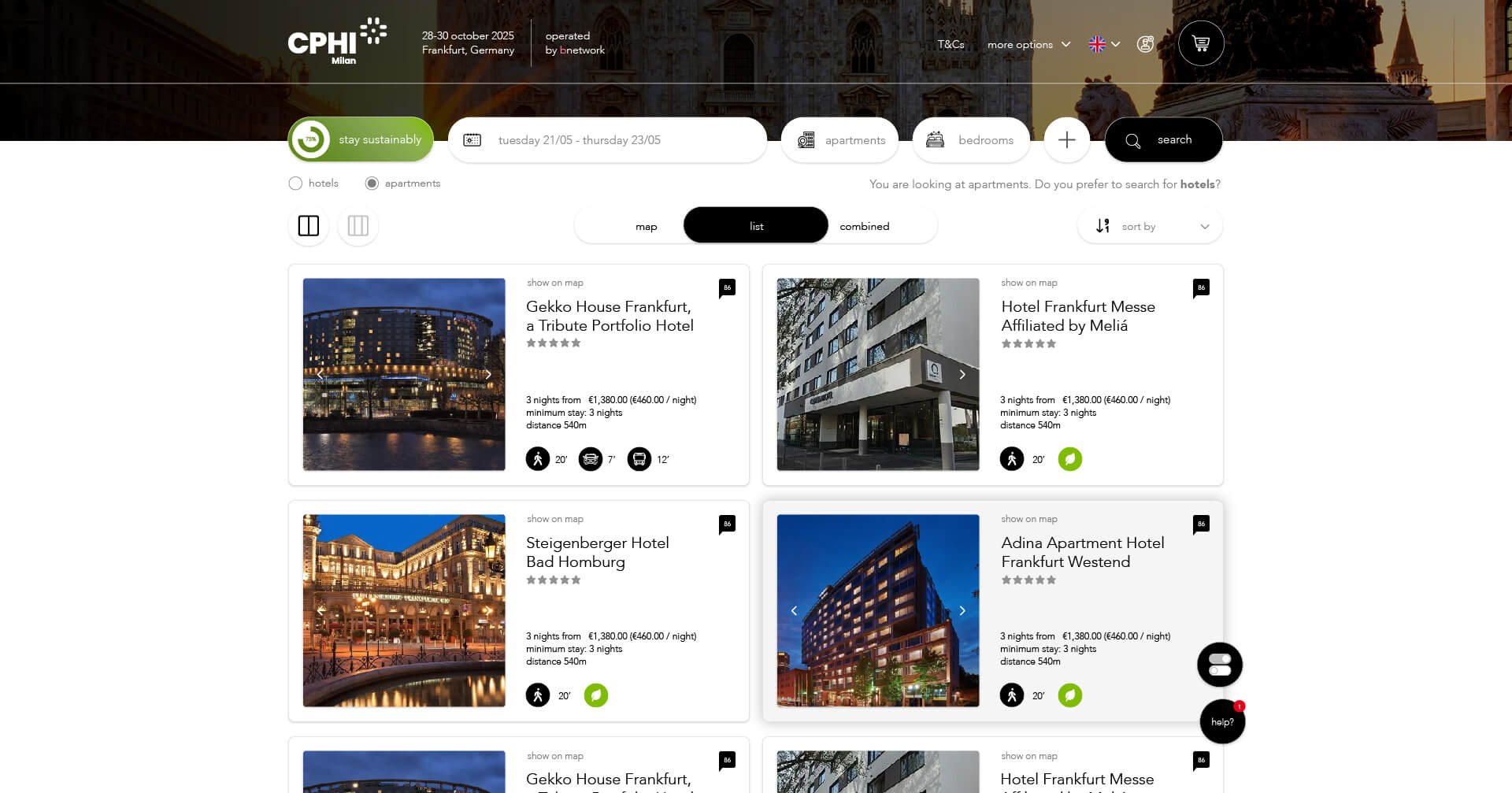Click the Steigenberger Hotel photo thumbnail

click(x=404, y=611)
